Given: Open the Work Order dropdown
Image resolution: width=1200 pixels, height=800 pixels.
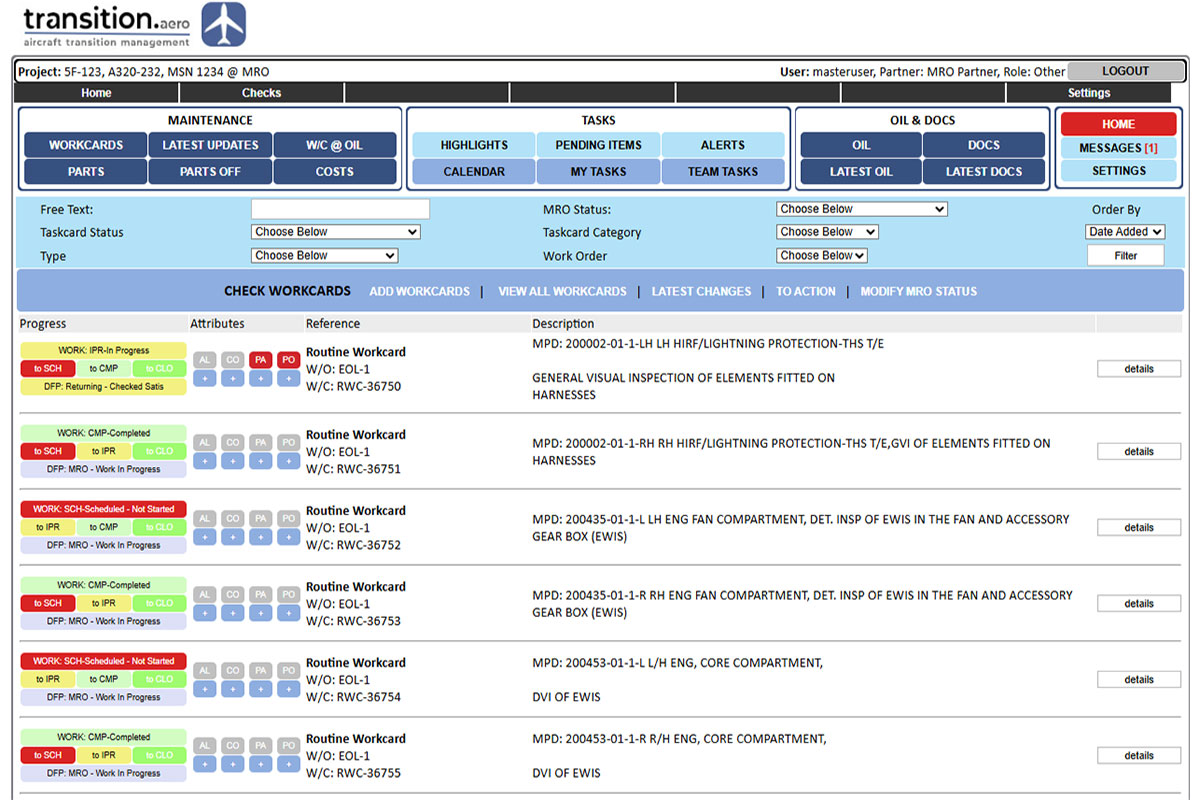Looking at the screenshot, I should click(821, 256).
